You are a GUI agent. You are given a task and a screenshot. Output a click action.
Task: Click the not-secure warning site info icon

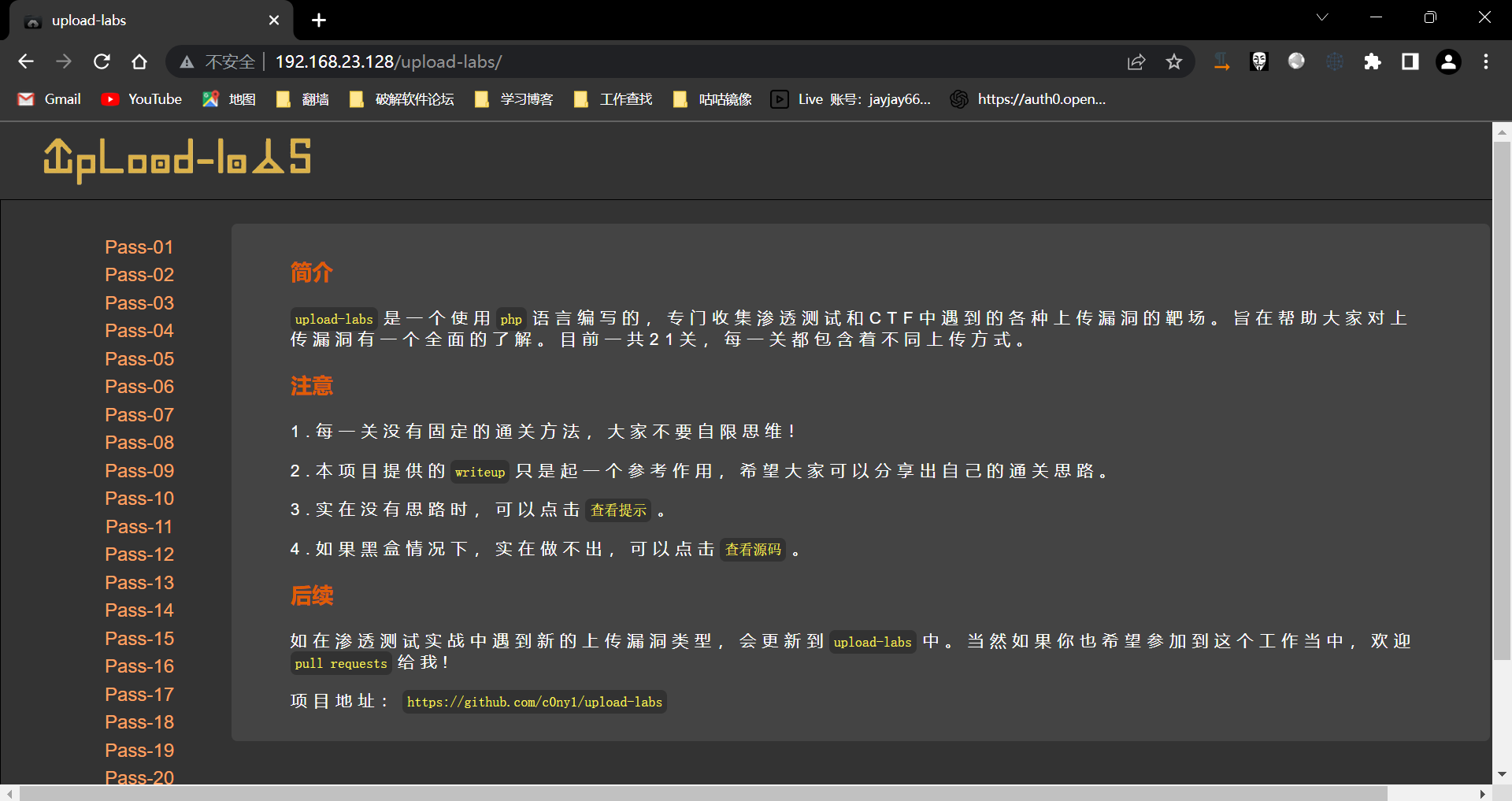pyautogui.click(x=187, y=61)
